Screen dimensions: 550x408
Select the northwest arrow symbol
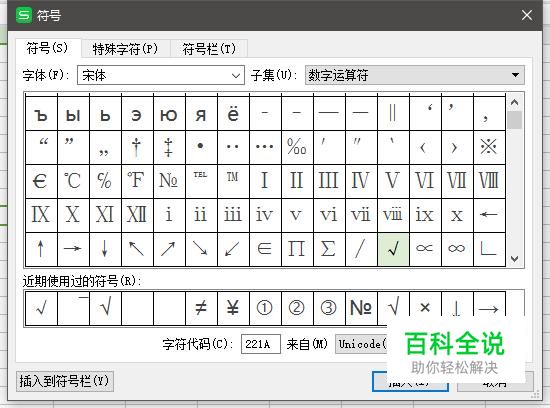(x=137, y=249)
